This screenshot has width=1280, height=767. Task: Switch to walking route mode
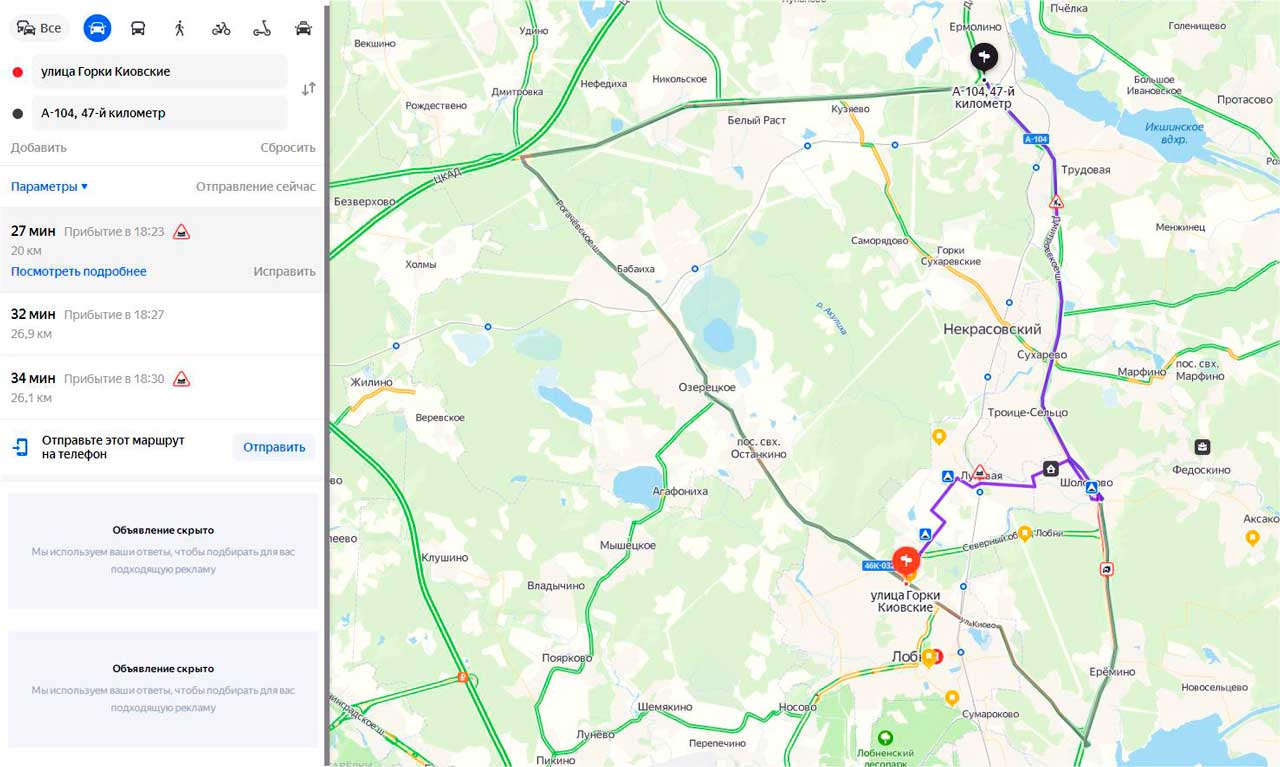(180, 28)
